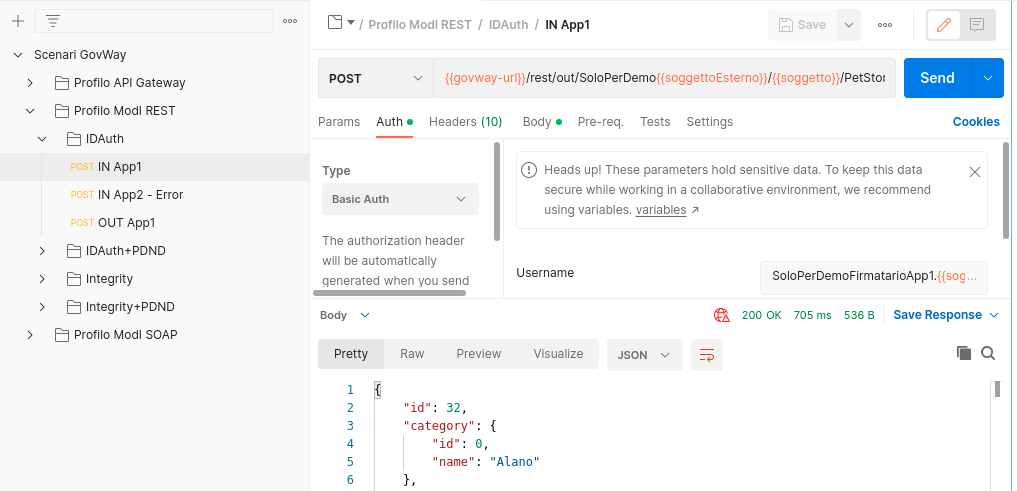Collapse the IDAuth folder

click(42, 139)
